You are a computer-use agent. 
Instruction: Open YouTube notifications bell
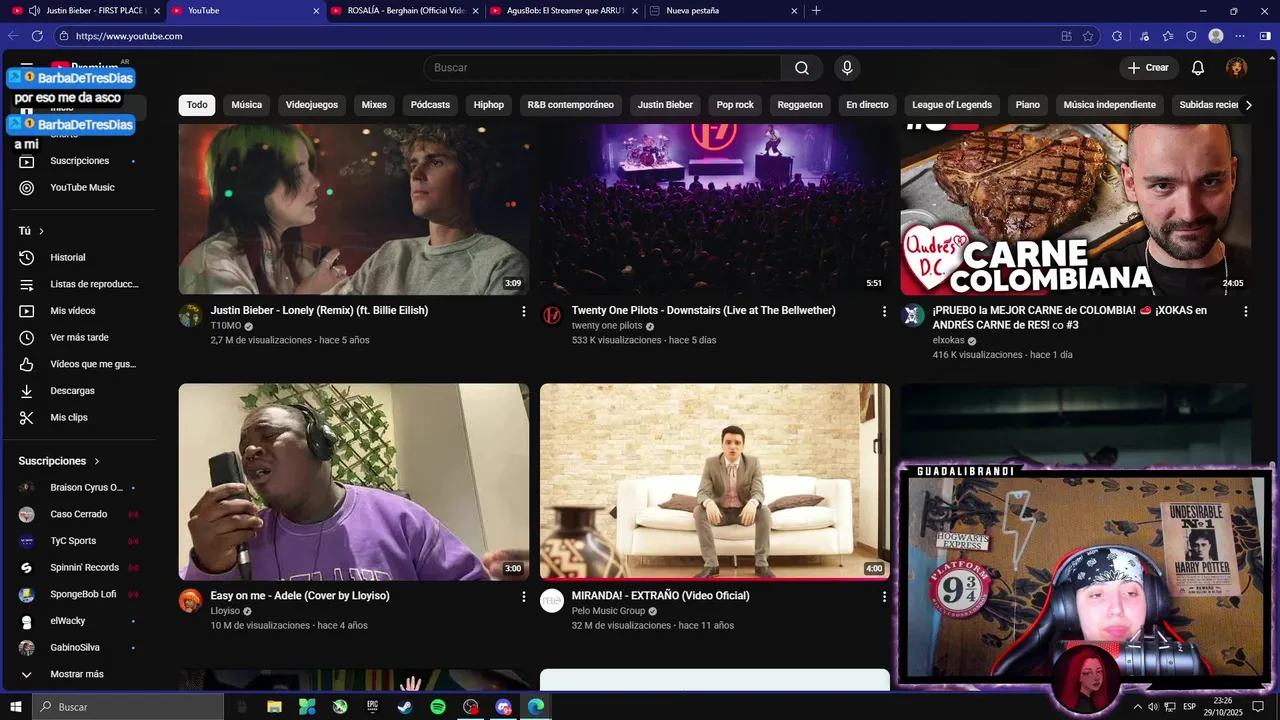[1198, 68]
